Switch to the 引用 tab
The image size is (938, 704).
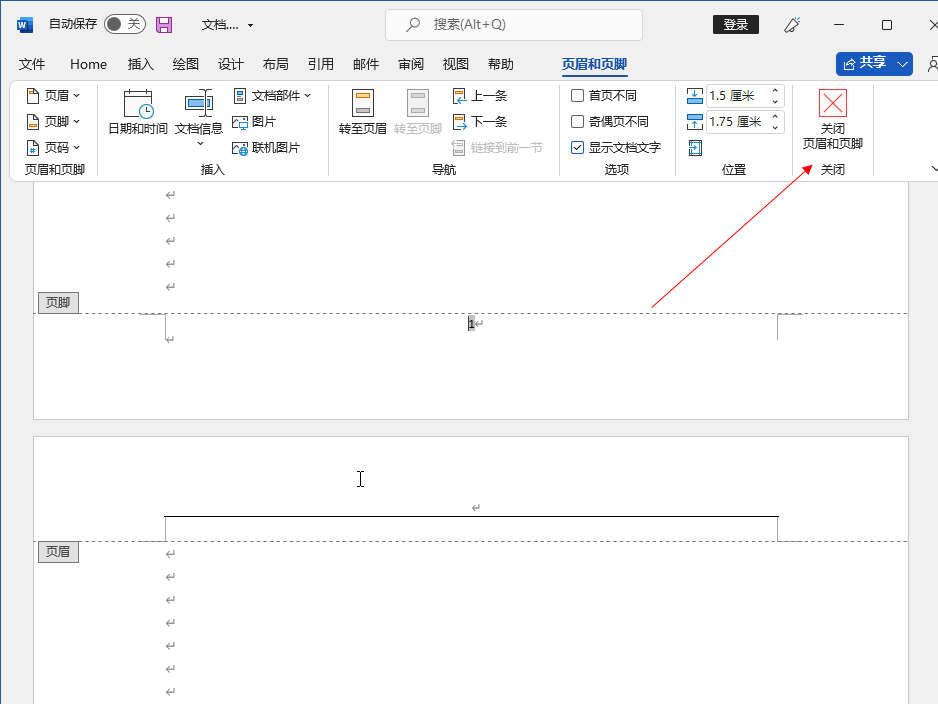coord(321,64)
